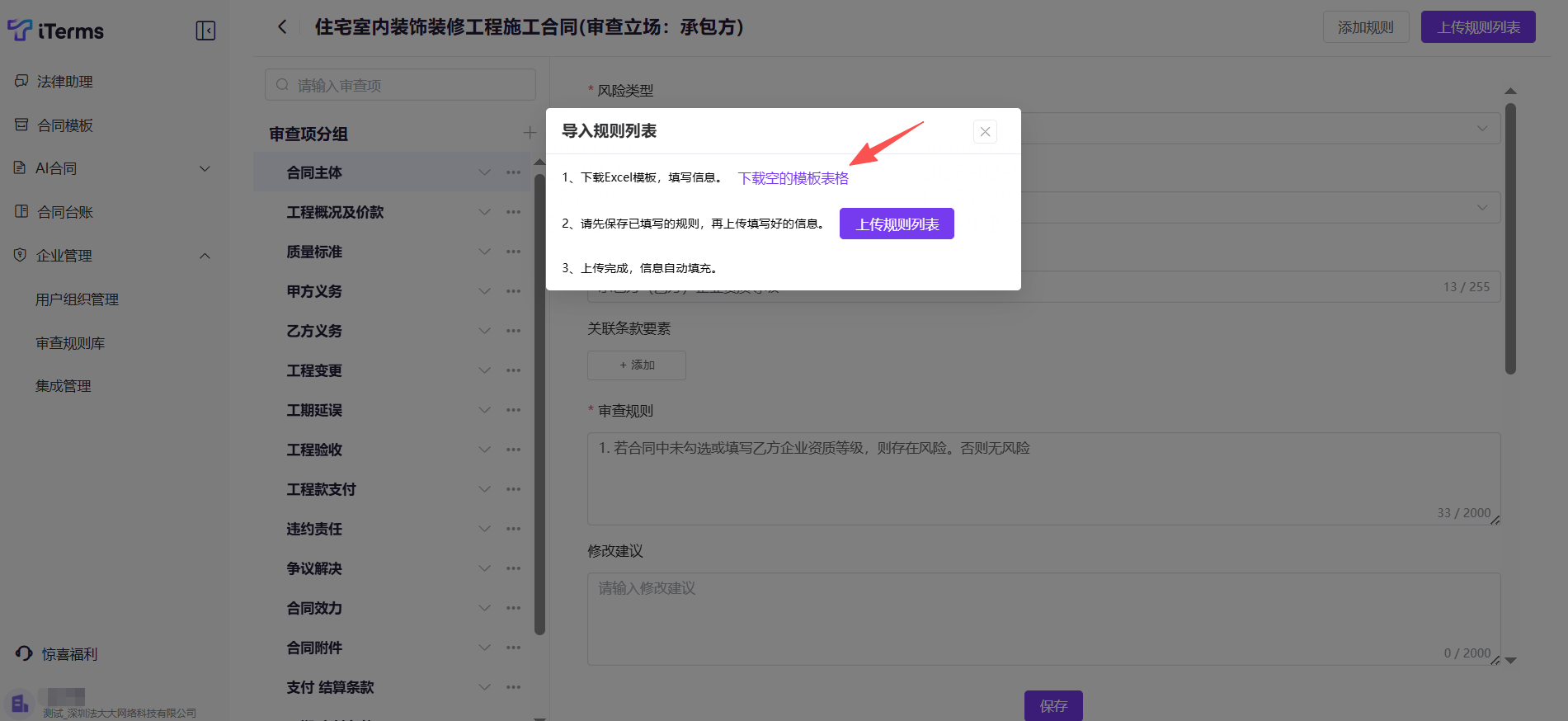The height and width of the screenshot is (721, 1568).
Task: Open more options for 支付 结算条款
Action: click(x=514, y=687)
